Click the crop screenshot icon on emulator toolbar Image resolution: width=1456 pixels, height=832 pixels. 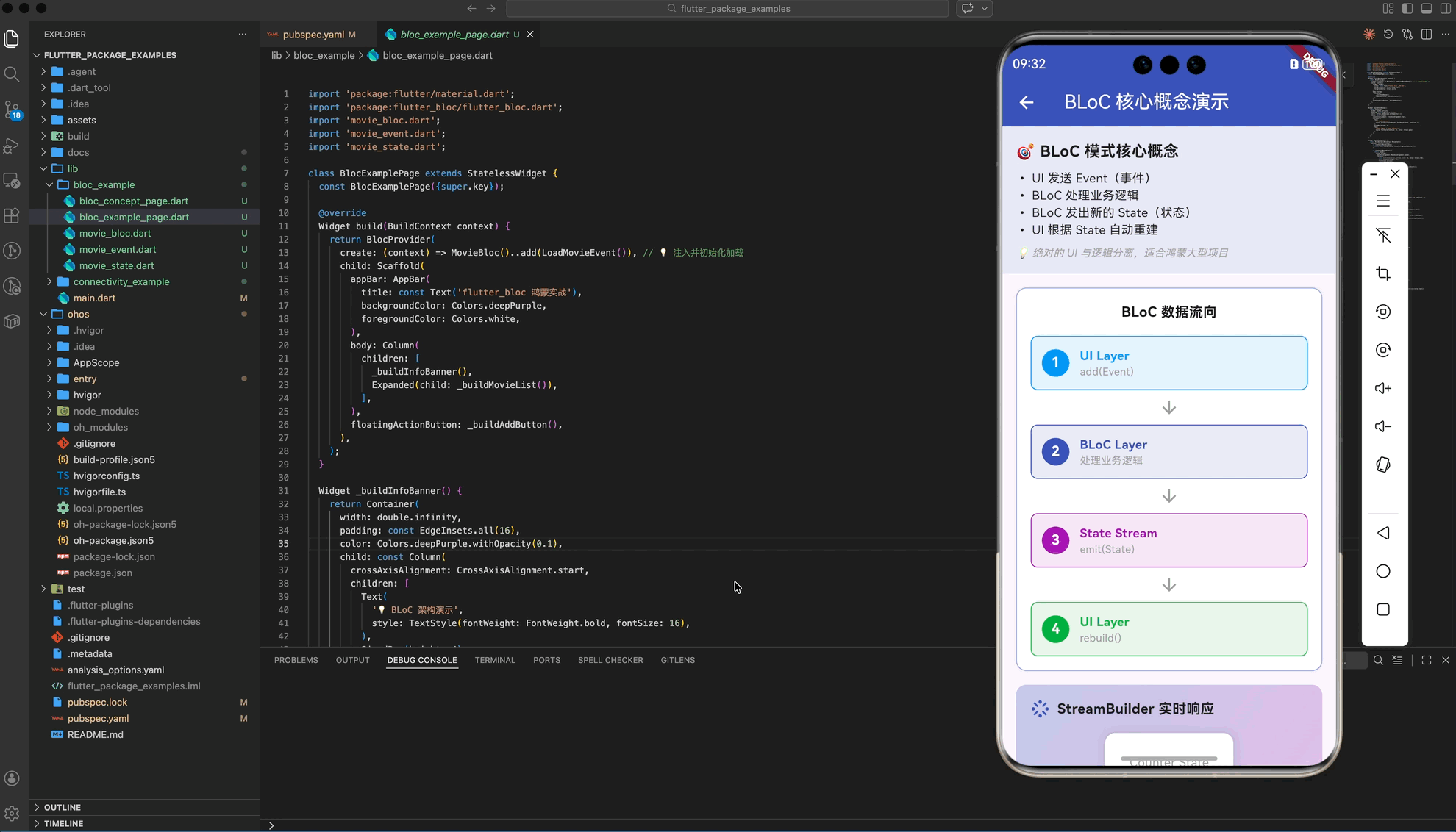coord(1382,273)
